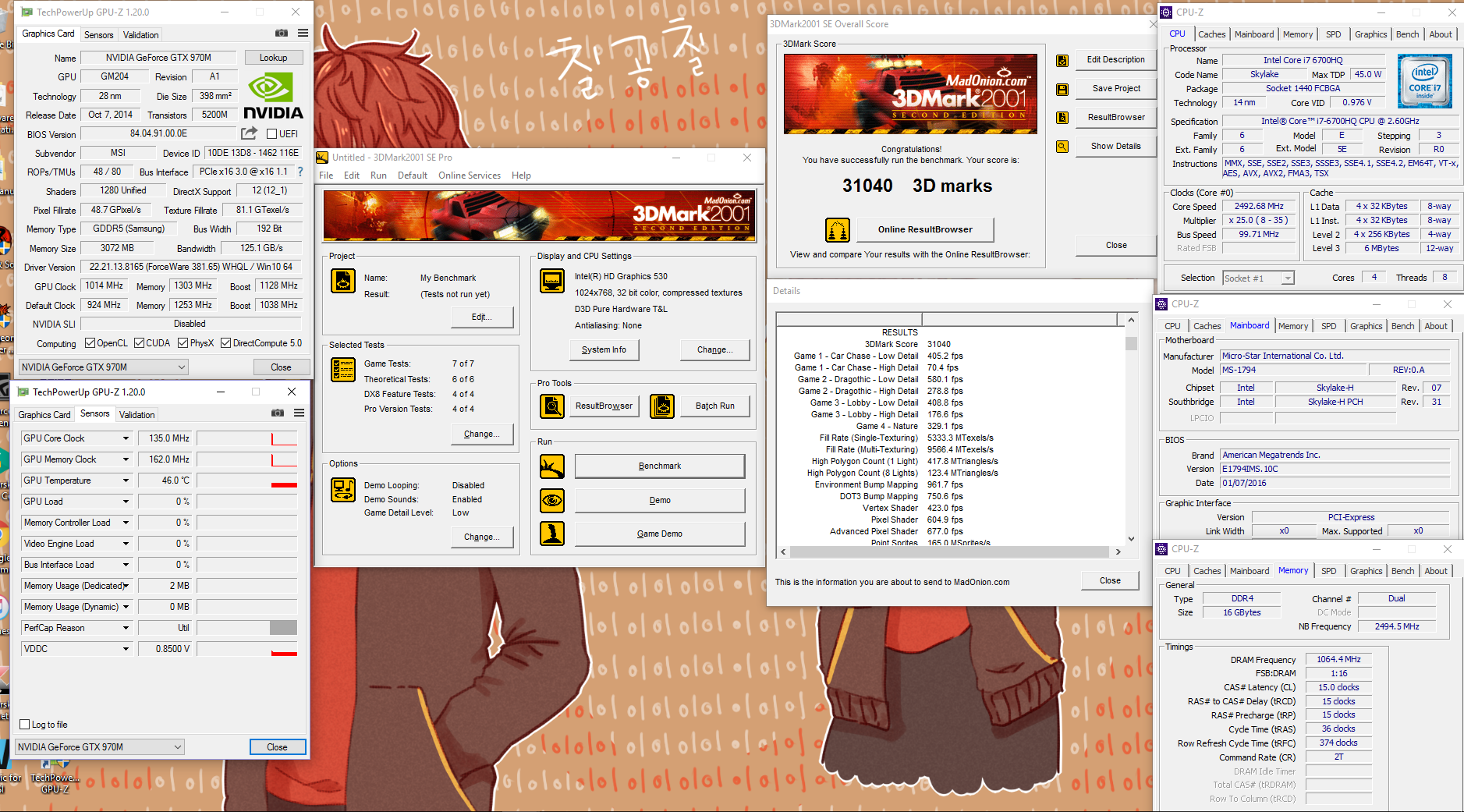
Task: Click the Intel Core i7 logo in CPU-Z
Action: tap(1425, 81)
